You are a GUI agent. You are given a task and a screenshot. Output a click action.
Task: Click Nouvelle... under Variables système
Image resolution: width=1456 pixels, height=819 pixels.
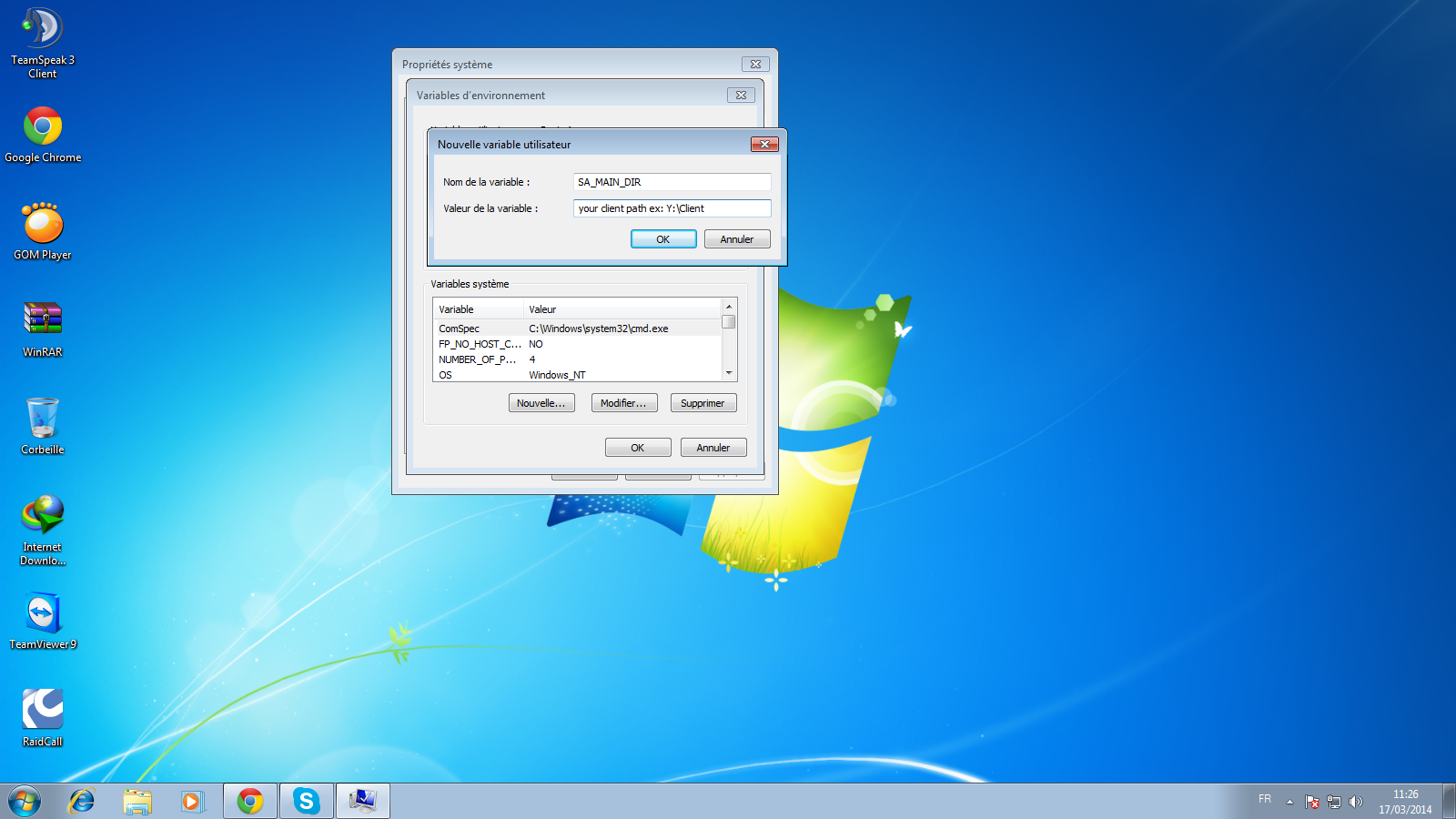point(541,403)
